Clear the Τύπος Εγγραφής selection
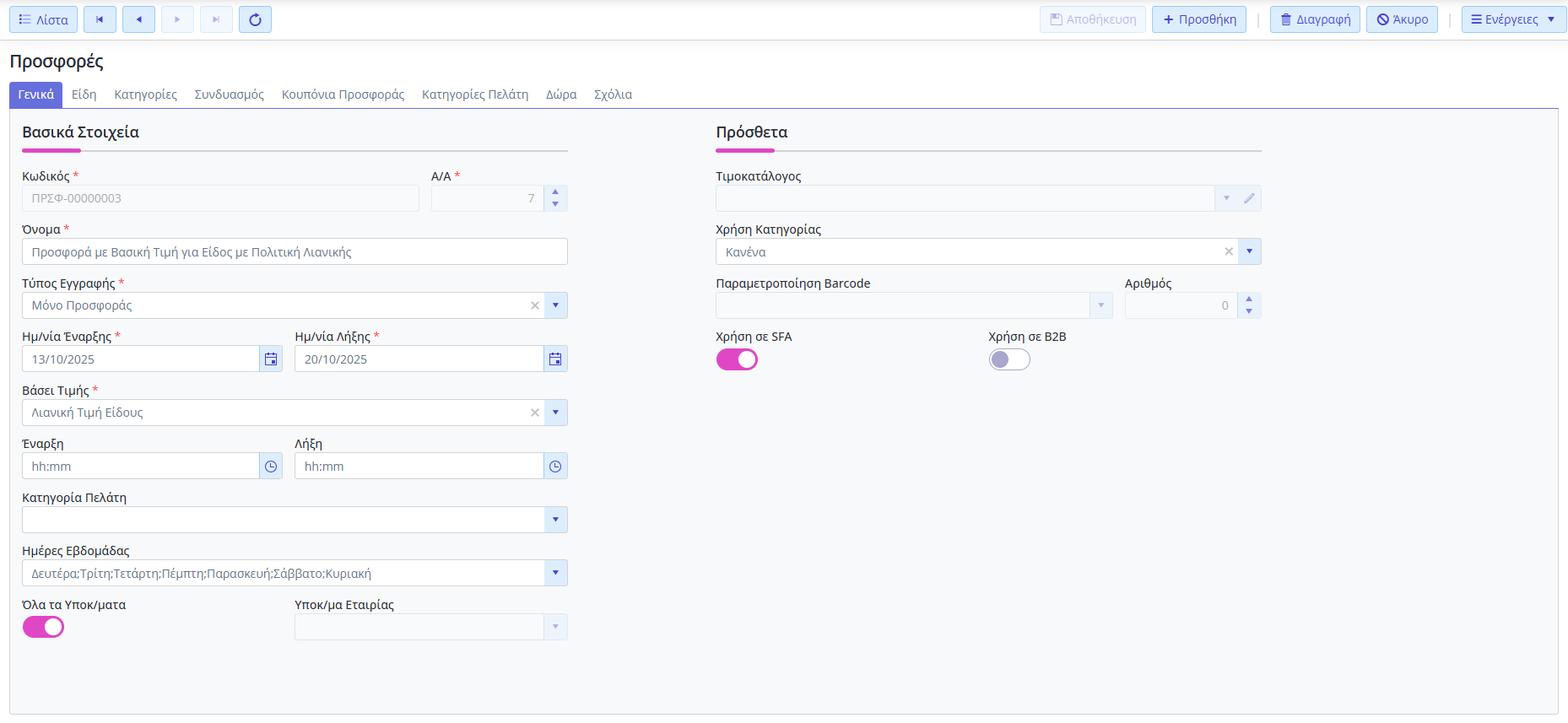 tap(534, 305)
